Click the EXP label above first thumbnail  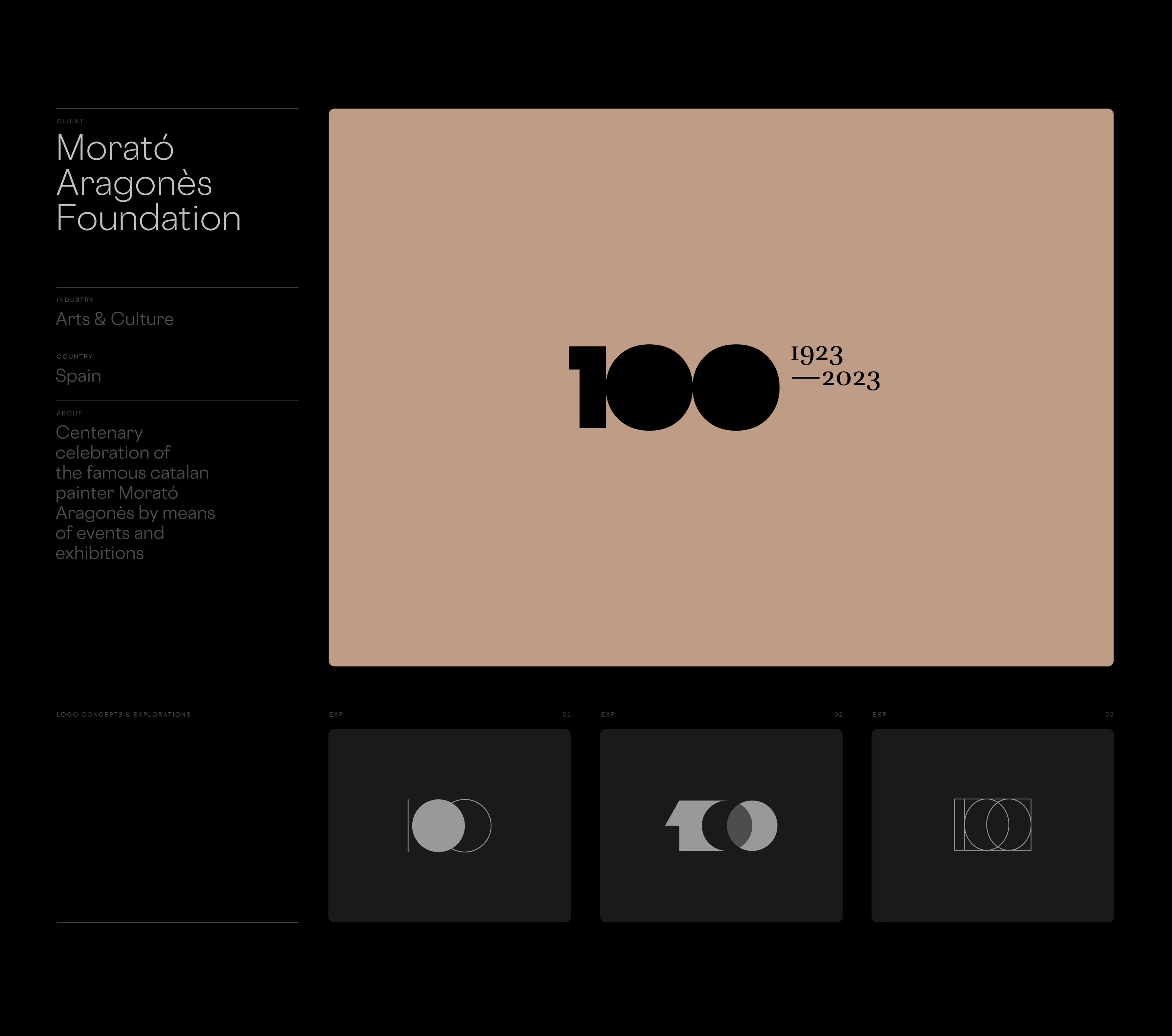(336, 714)
